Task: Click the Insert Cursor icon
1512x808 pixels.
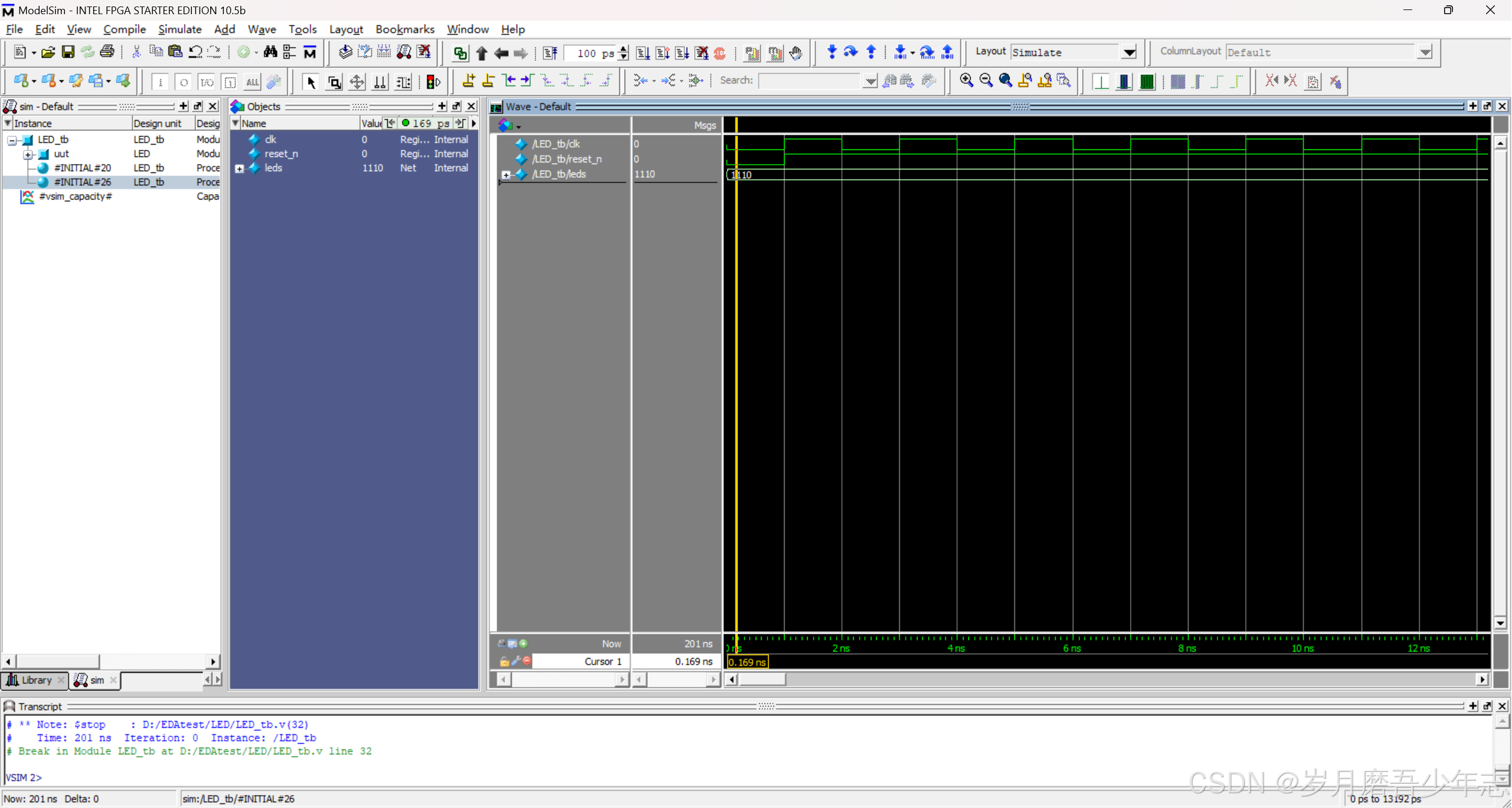Action: (469, 82)
